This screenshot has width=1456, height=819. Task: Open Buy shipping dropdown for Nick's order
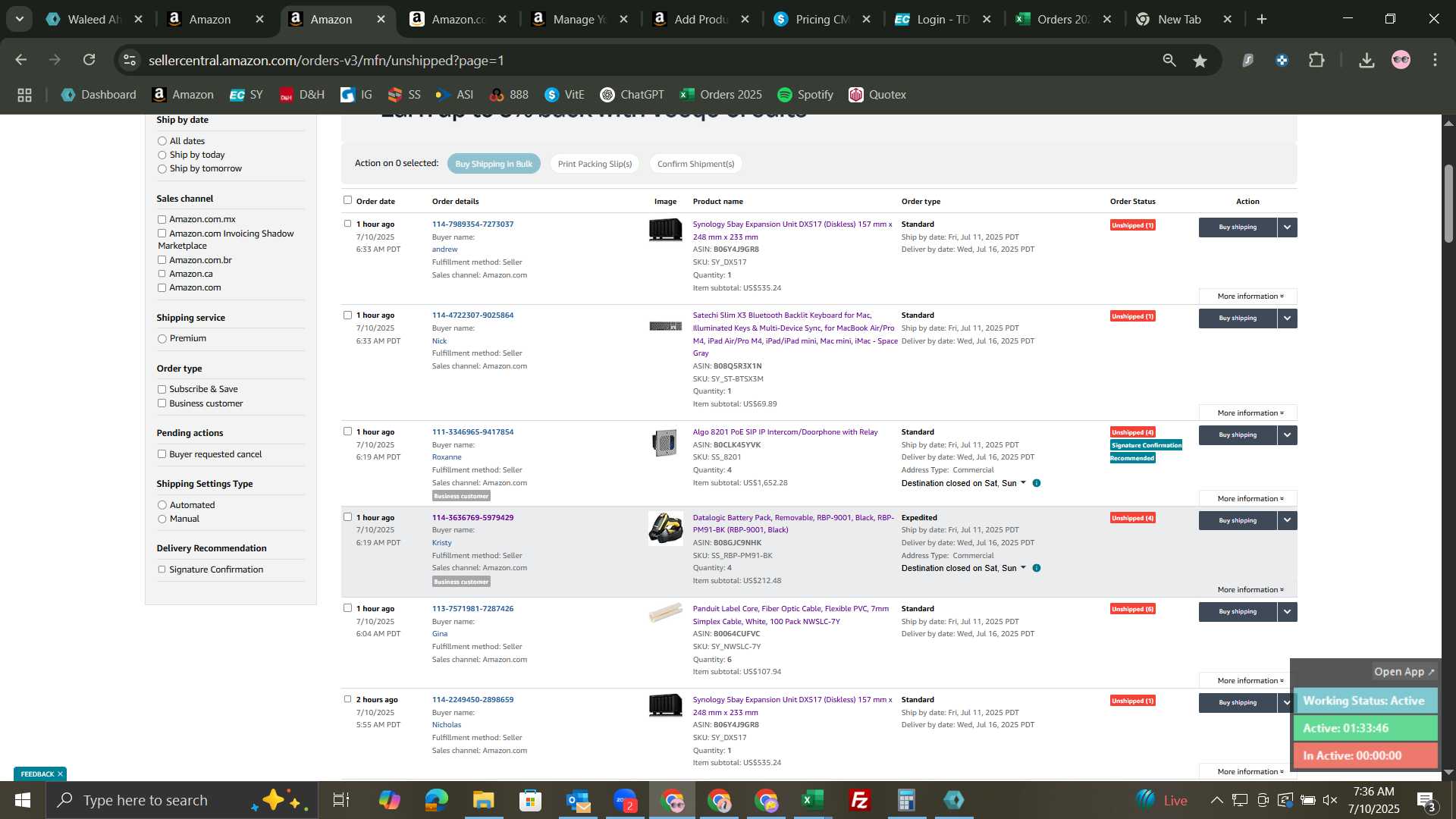[1287, 318]
